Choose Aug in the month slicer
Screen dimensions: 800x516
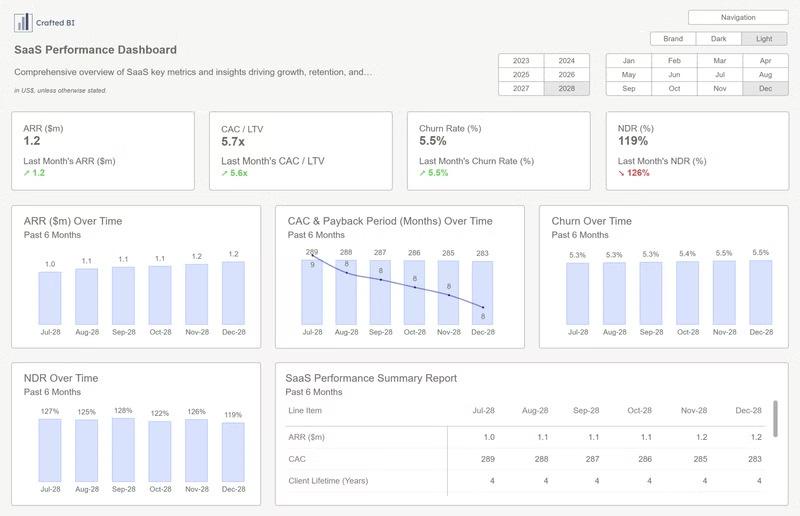click(765, 75)
